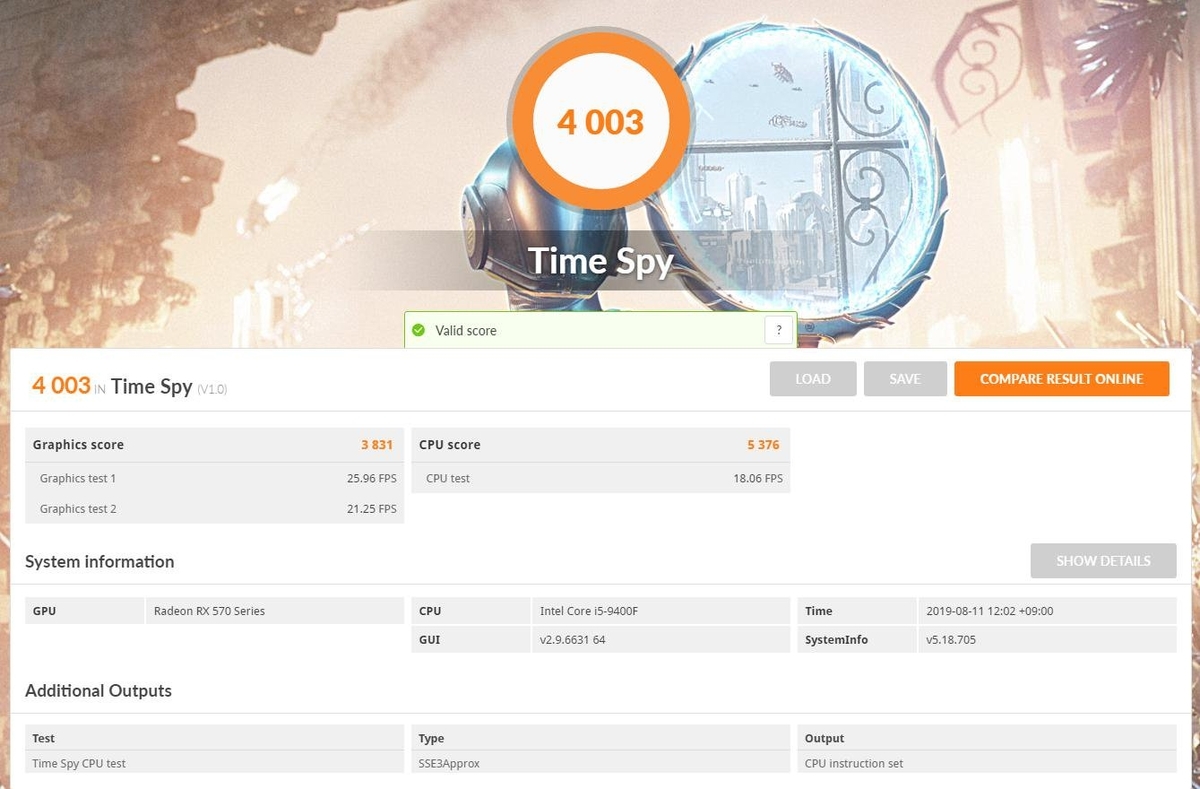The height and width of the screenshot is (789, 1200).
Task: Click SHOW DETAILS in System information
Action: pos(1103,561)
